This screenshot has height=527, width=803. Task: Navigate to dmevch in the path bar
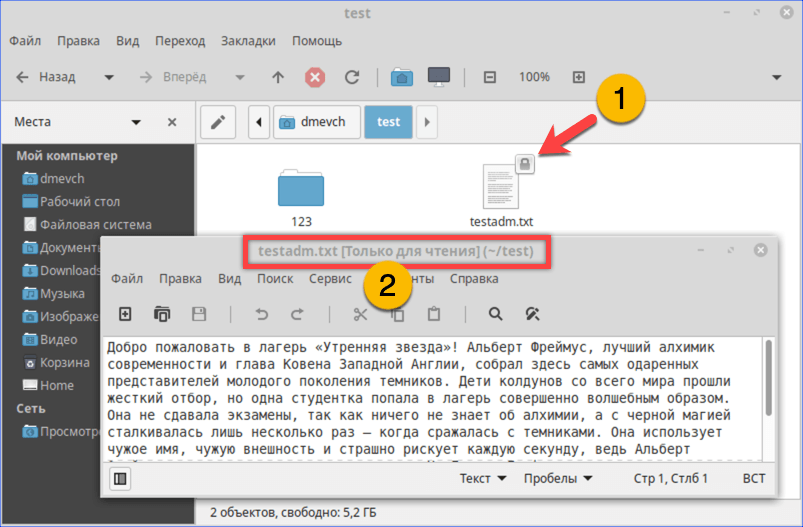pyautogui.click(x=317, y=122)
